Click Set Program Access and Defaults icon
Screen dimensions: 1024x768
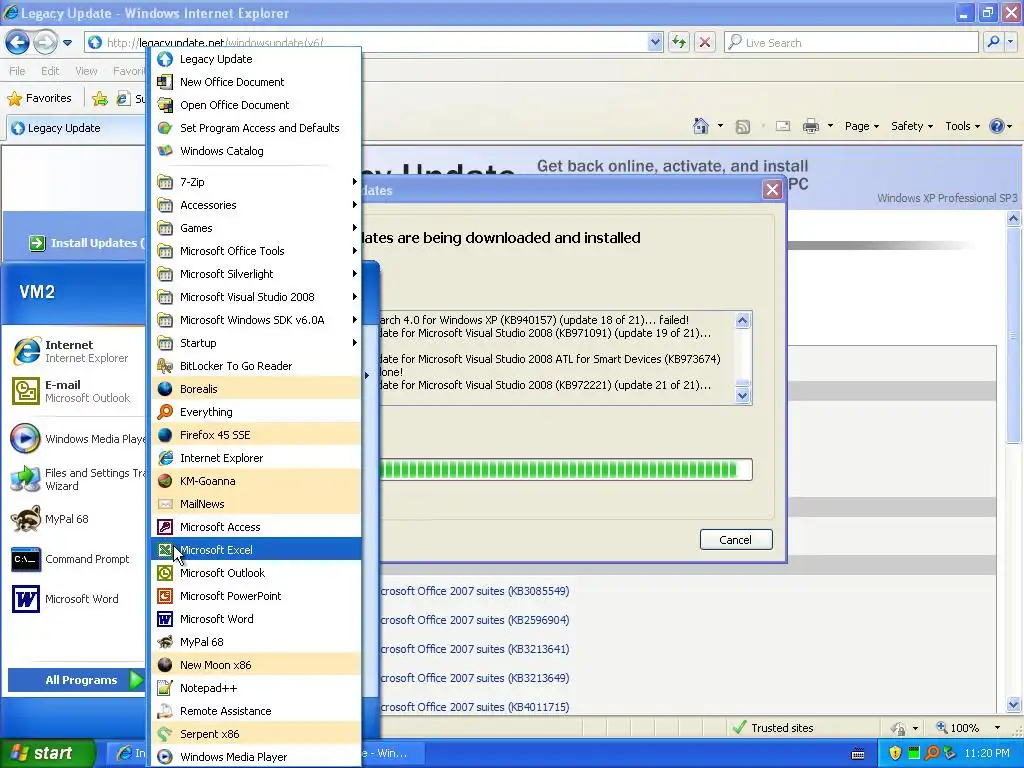pos(165,128)
